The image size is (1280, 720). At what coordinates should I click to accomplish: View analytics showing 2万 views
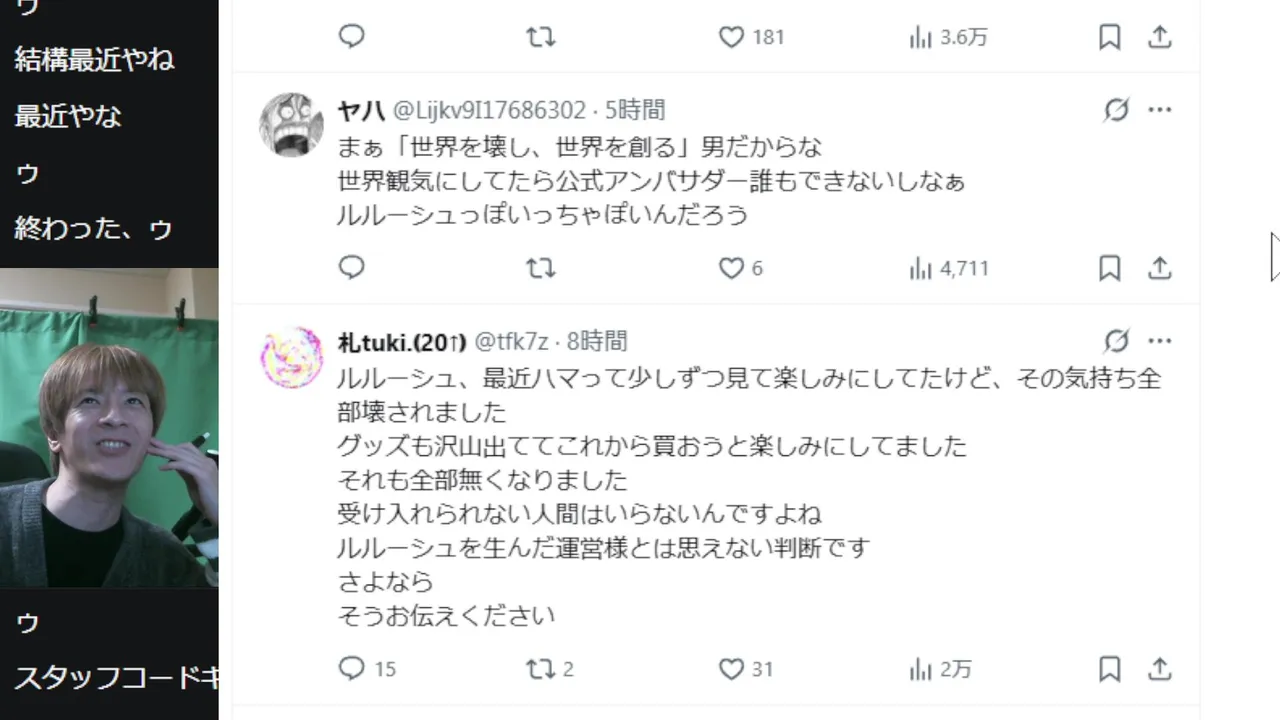click(x=940, y=669)
